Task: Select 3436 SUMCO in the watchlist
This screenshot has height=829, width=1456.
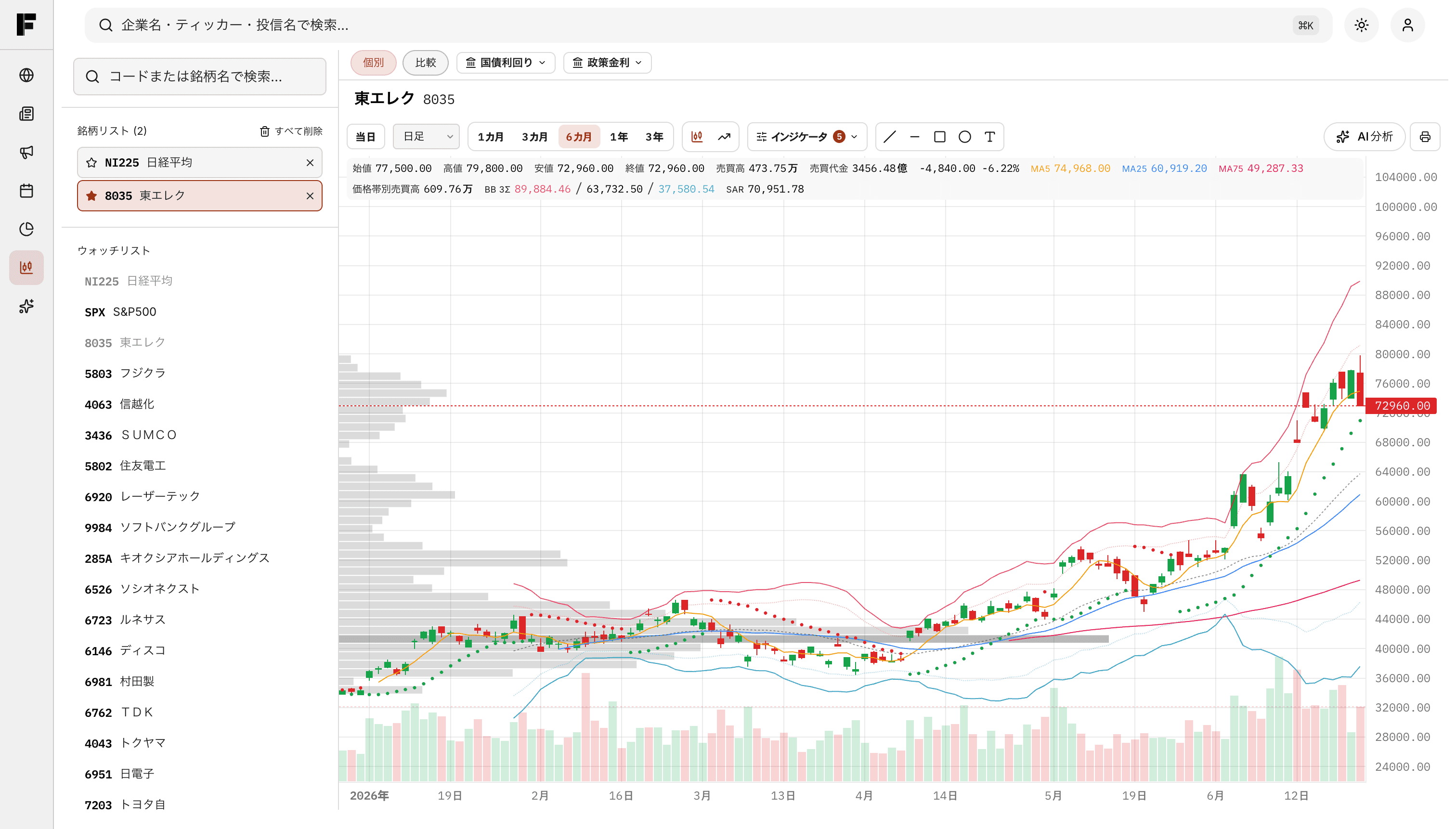Action: tap(199, 435)
